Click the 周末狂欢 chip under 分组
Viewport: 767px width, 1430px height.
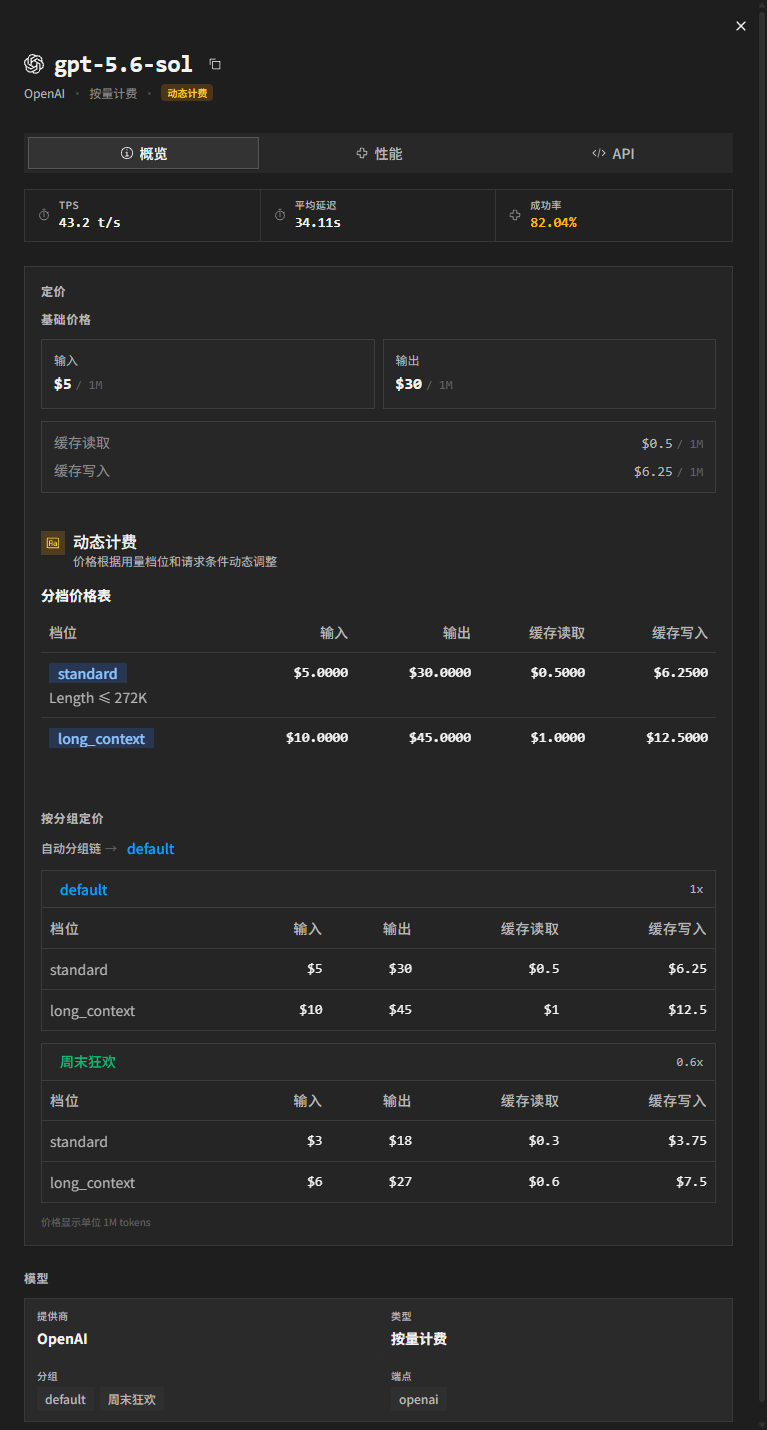point(132,1399)
